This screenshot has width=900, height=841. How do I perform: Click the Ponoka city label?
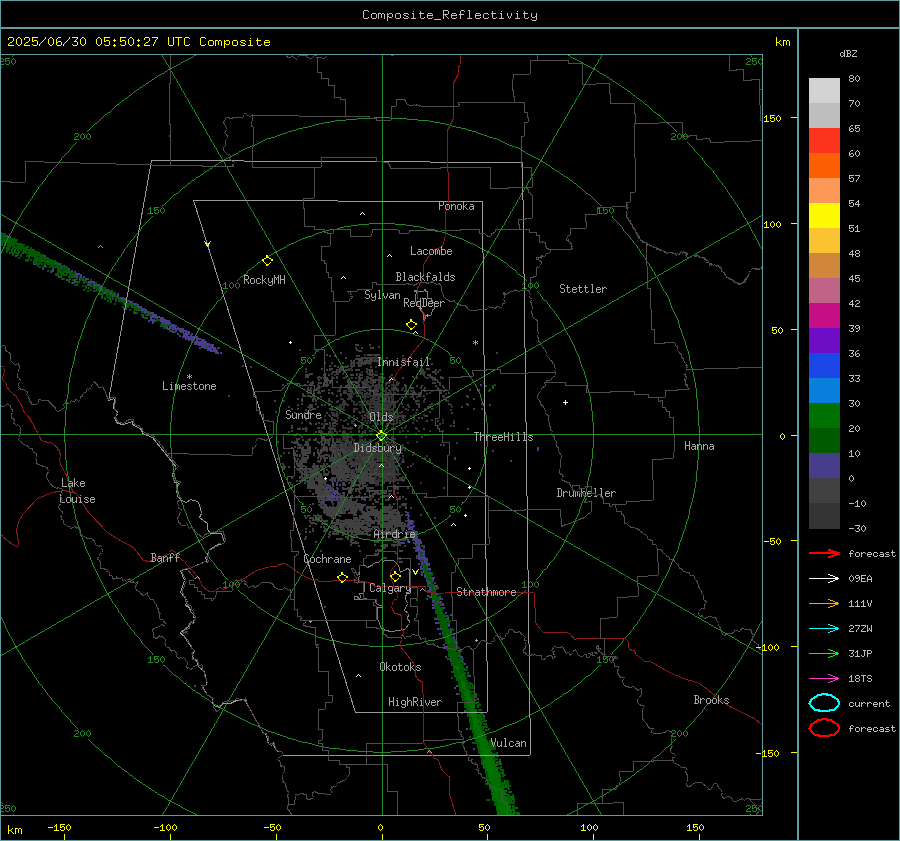(456, 206)
